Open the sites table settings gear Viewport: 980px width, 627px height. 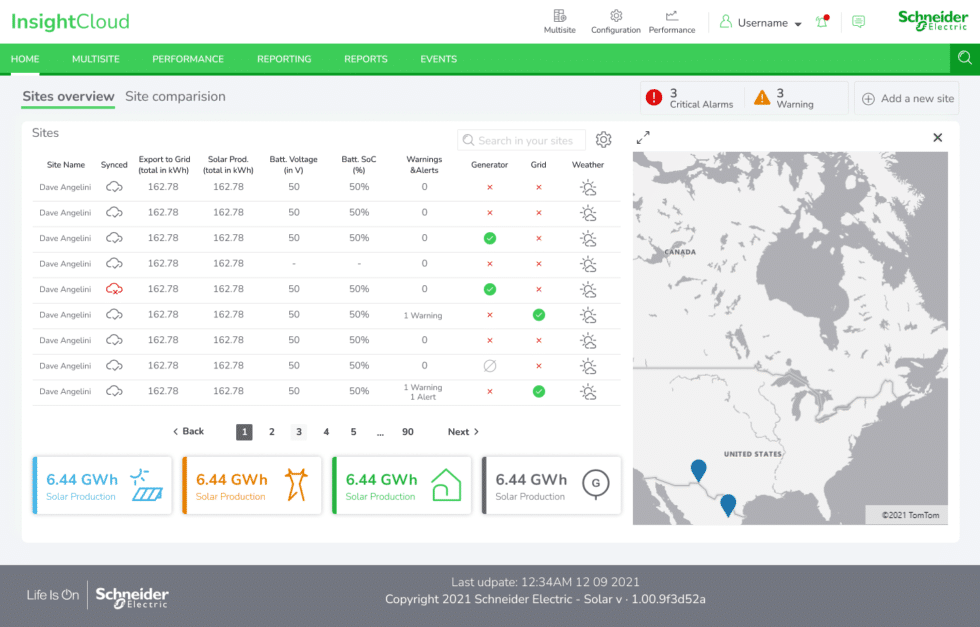[603, 139]
